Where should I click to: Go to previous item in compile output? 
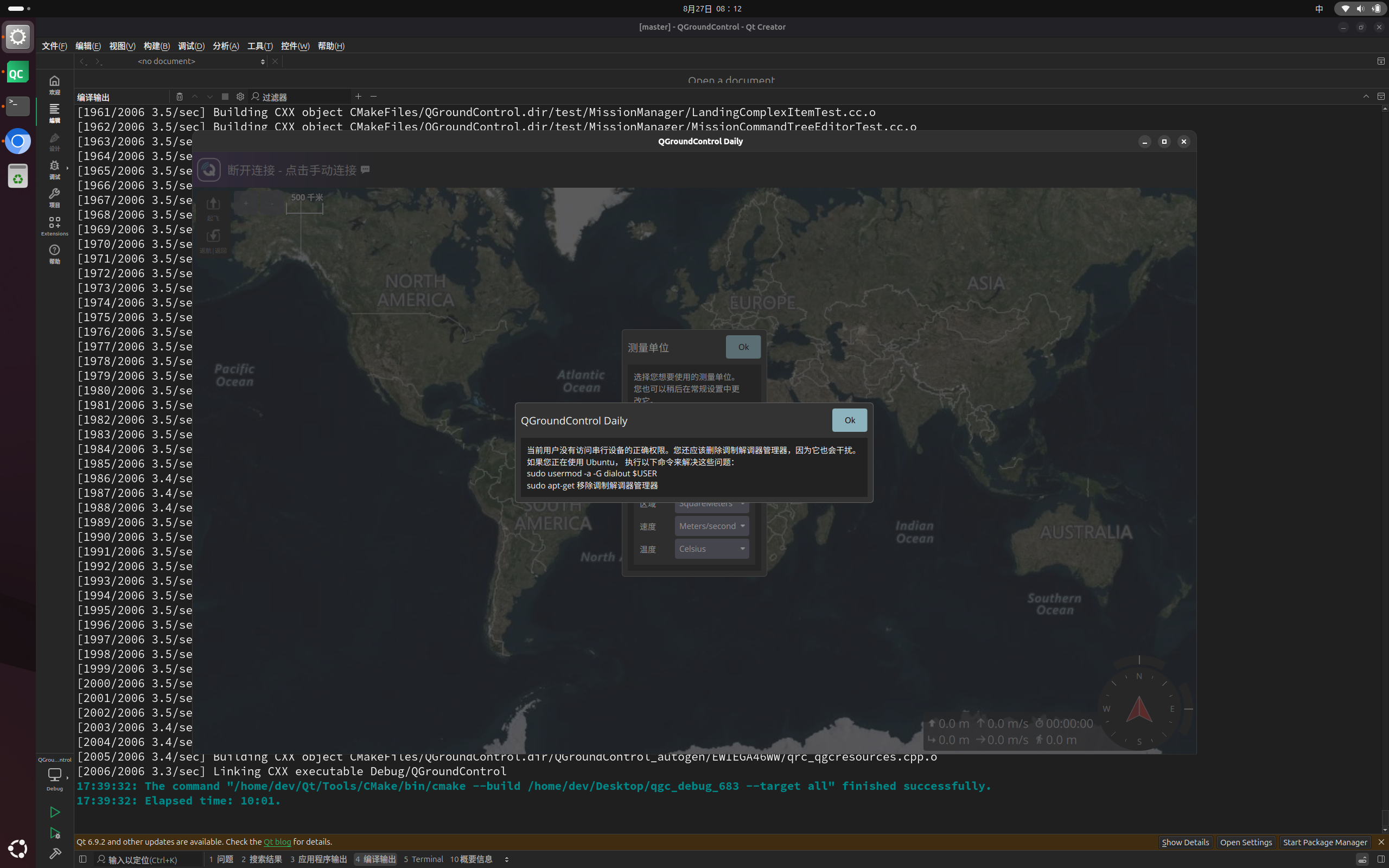click(x=195, y=97)
